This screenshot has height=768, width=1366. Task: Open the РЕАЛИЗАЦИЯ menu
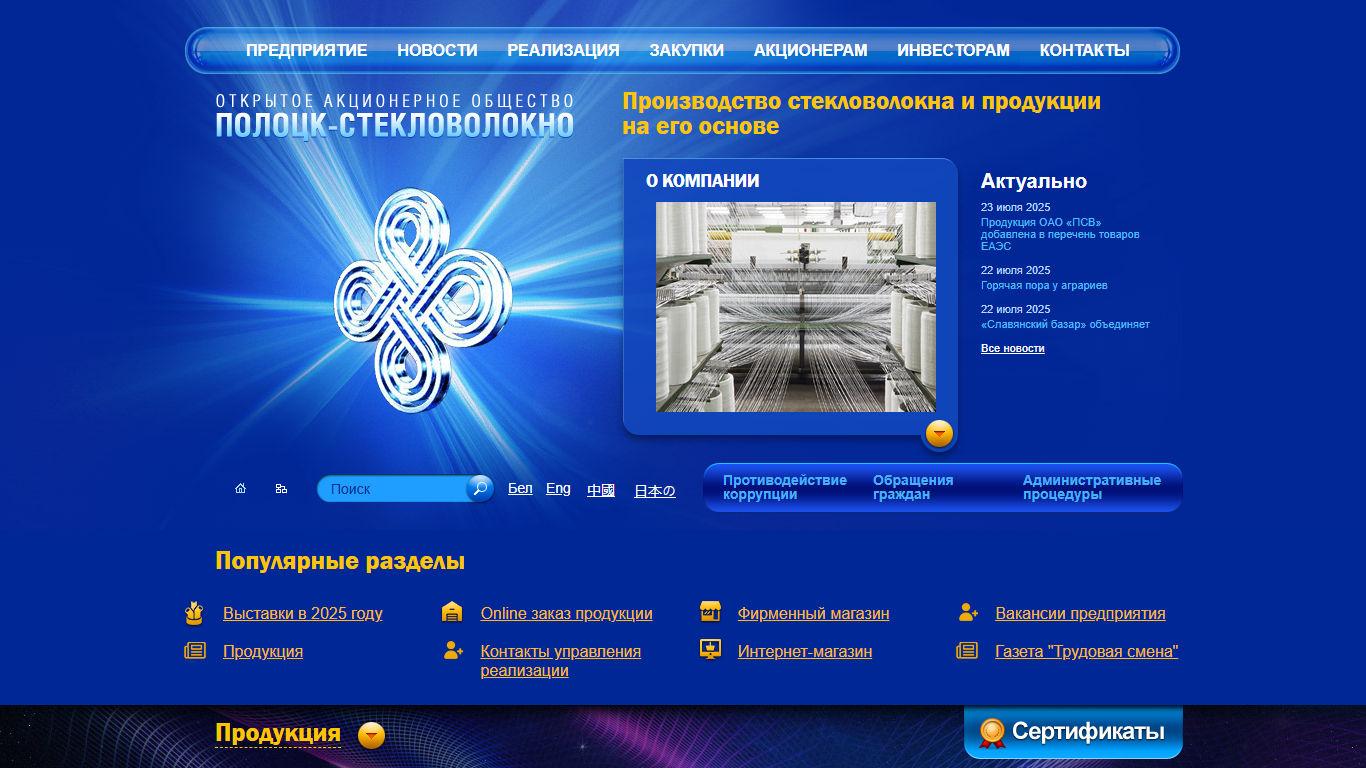click(x=563, y=50)
